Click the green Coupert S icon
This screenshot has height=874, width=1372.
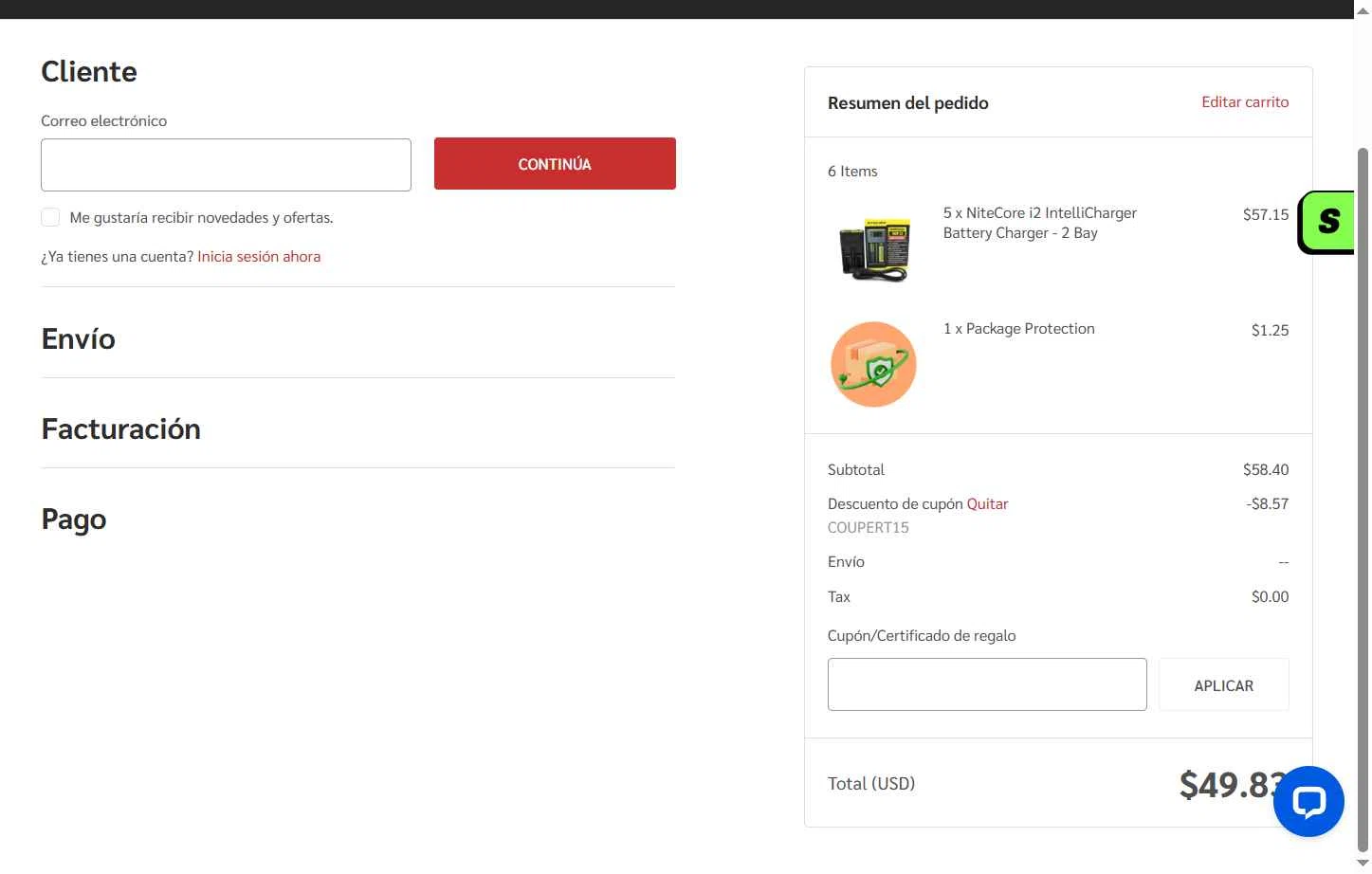pos(1327,222)
